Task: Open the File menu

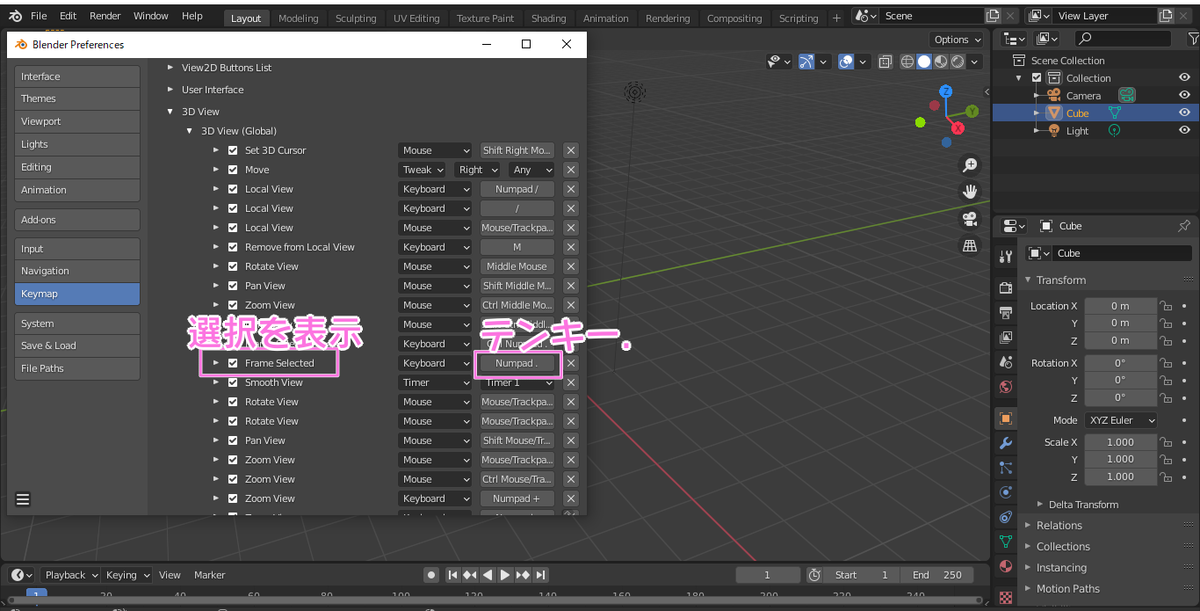Action: click(x=39, y=16)
